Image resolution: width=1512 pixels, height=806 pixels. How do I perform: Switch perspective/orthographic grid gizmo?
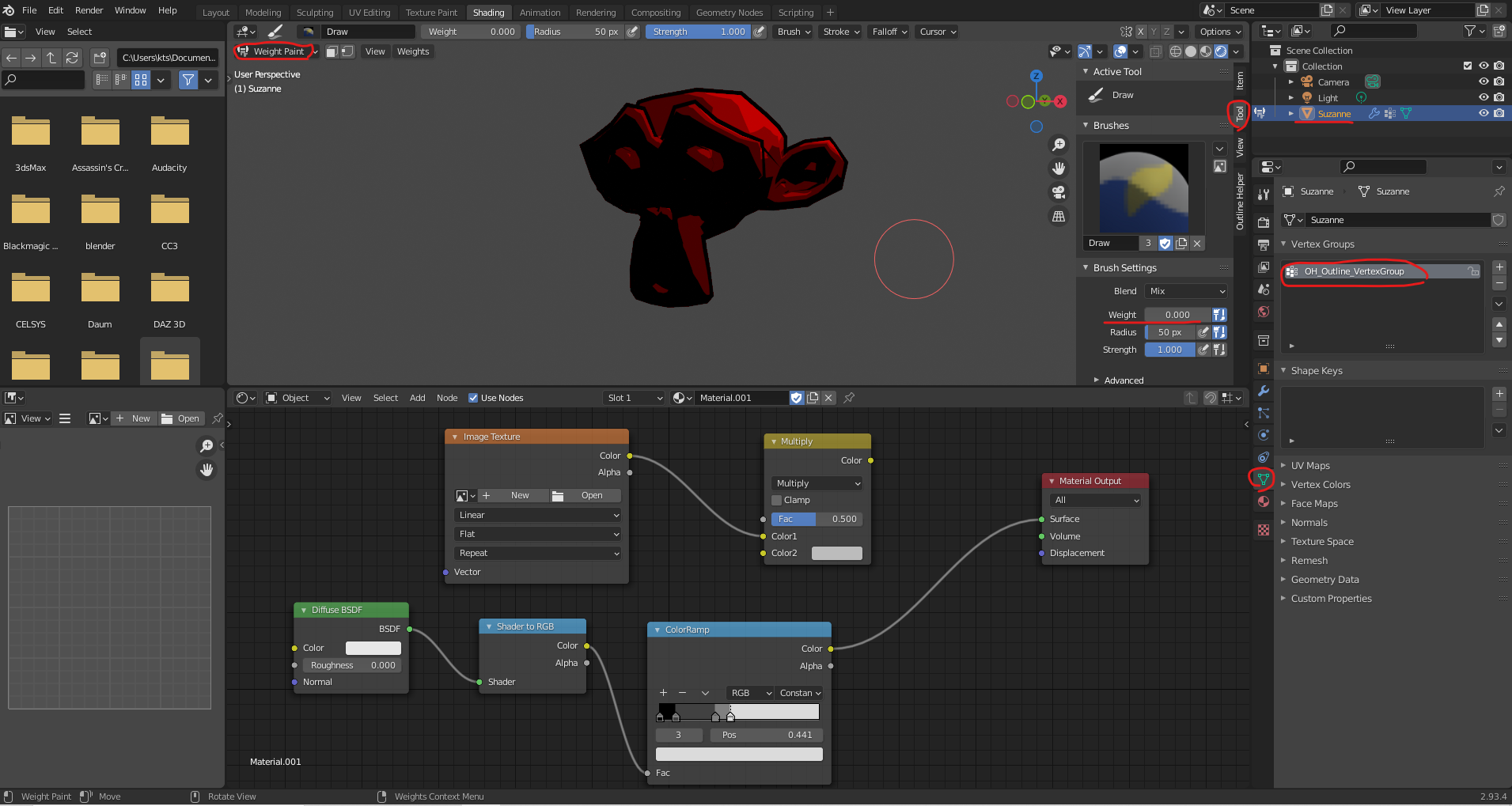pos(1058,216)
